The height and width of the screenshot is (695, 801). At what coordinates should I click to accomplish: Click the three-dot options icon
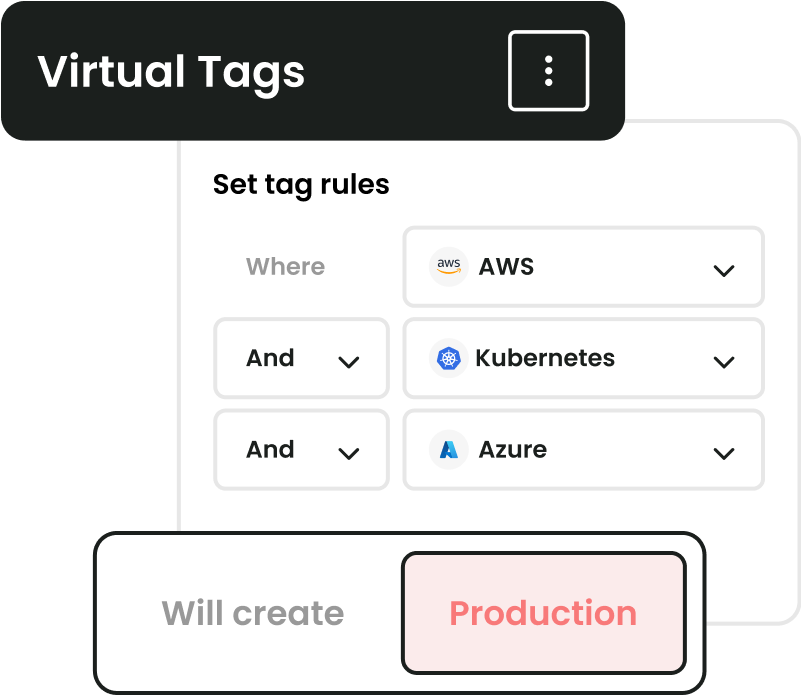pyautogui.click(x=548, y=71)
